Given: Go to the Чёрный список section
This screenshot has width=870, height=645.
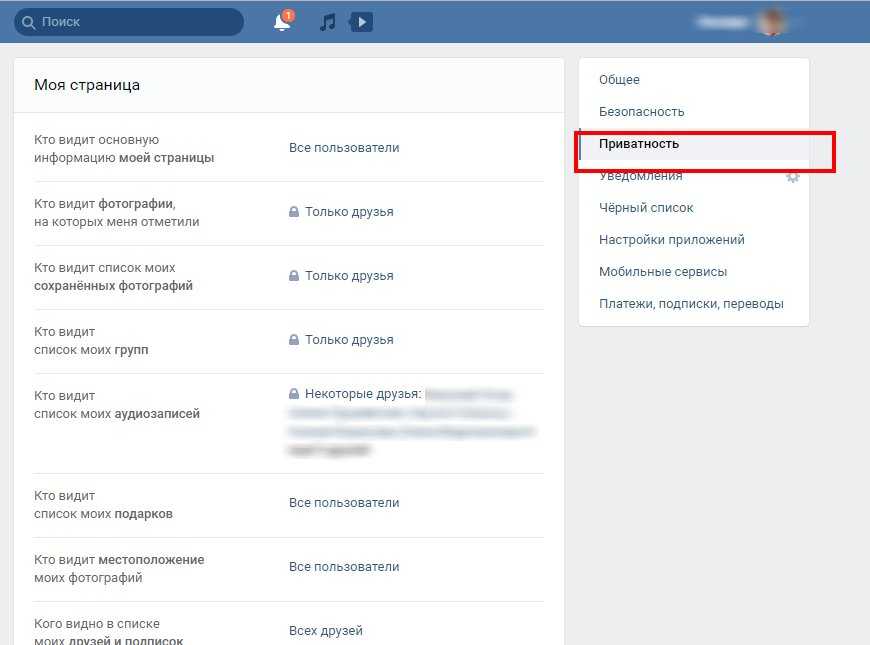Looking at the screenshot, I should click(x=646, y=208).
